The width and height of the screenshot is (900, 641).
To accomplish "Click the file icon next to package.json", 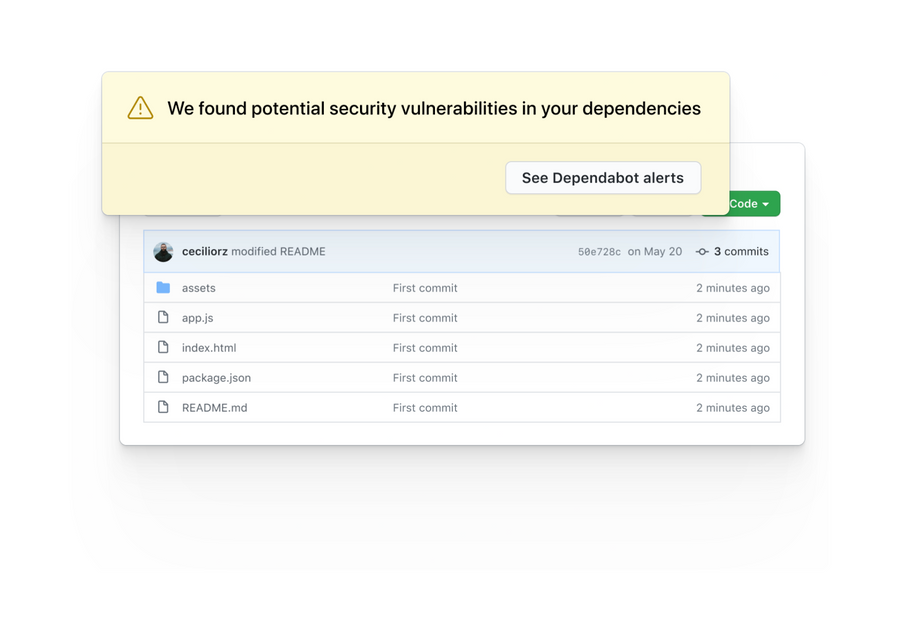I will [164, 378].
